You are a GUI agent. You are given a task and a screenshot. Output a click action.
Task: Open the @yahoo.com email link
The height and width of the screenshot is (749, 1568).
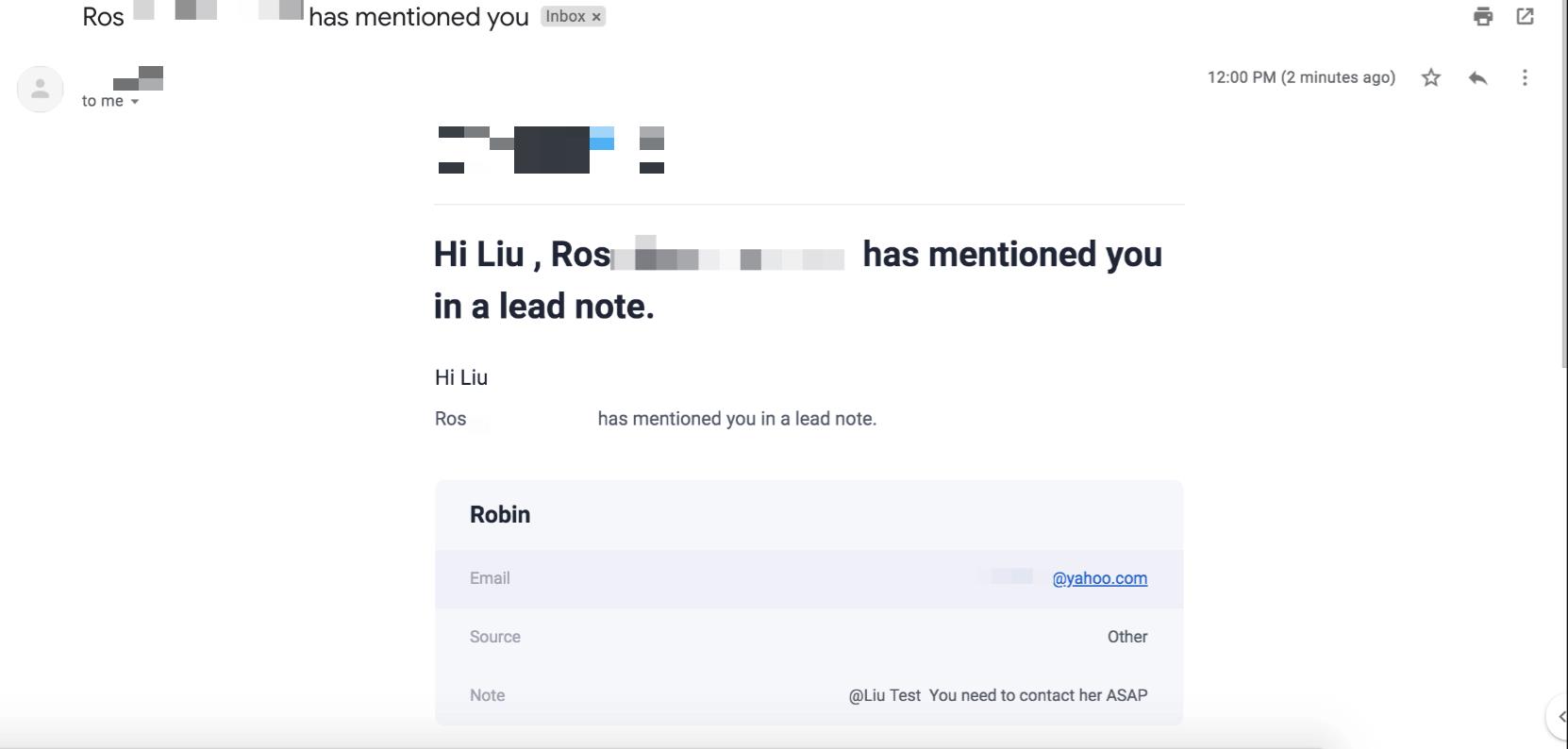click(1099, 578)
